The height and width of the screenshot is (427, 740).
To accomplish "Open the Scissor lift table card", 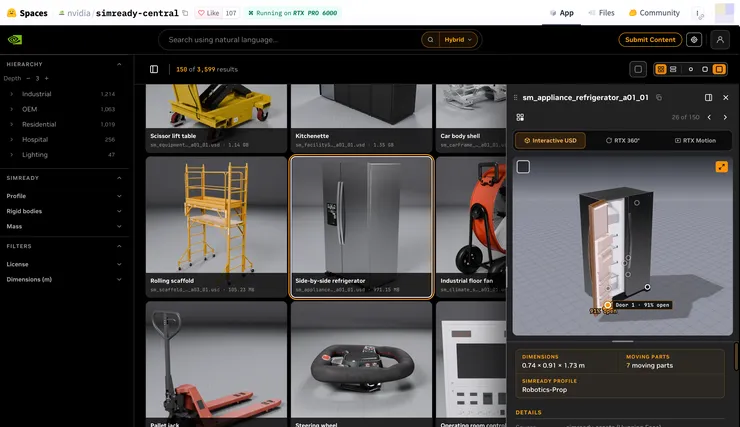I will 216,118.
